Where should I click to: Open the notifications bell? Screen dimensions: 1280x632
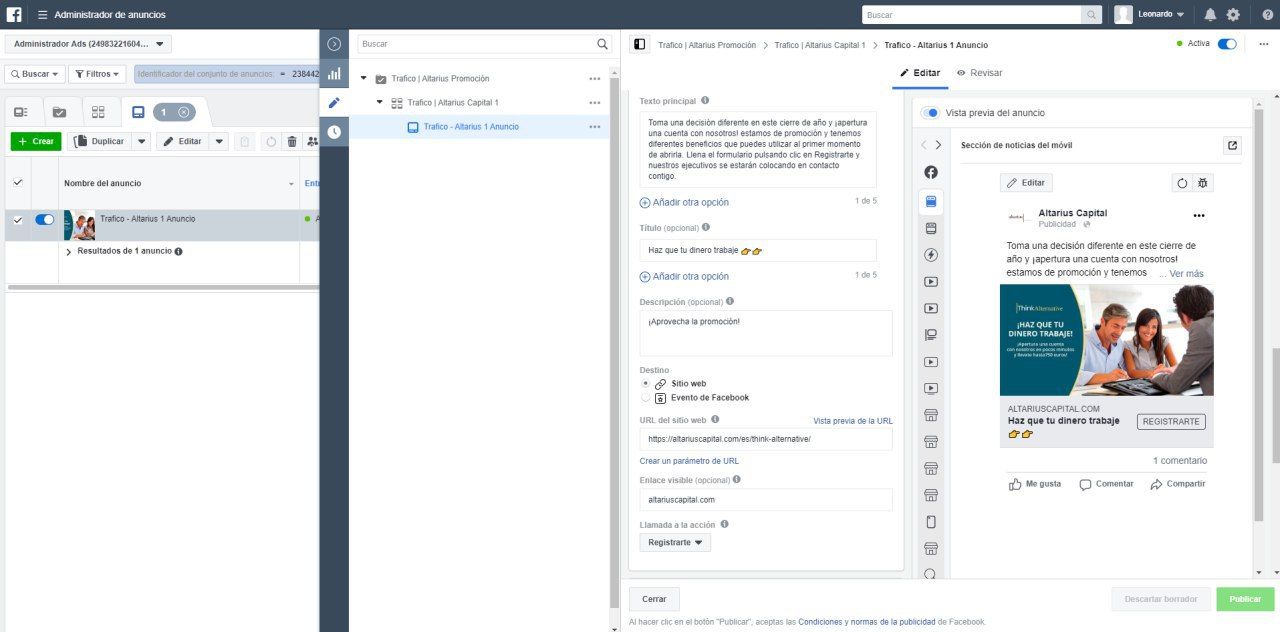tap(1210, 15)
